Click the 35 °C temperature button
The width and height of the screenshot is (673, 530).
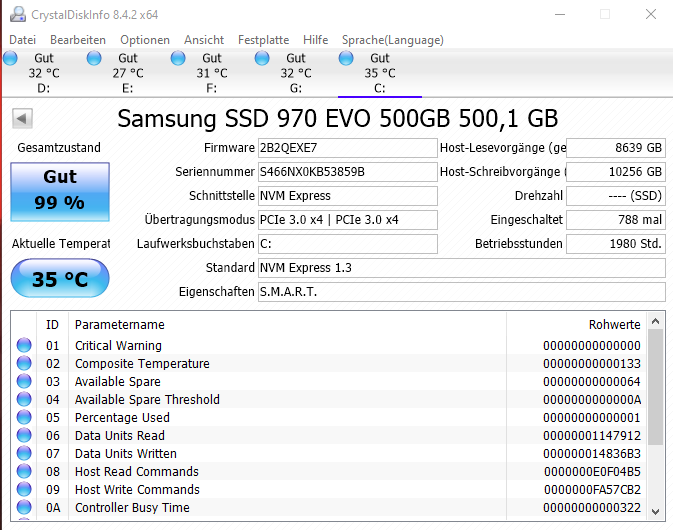tap(60, 279)
